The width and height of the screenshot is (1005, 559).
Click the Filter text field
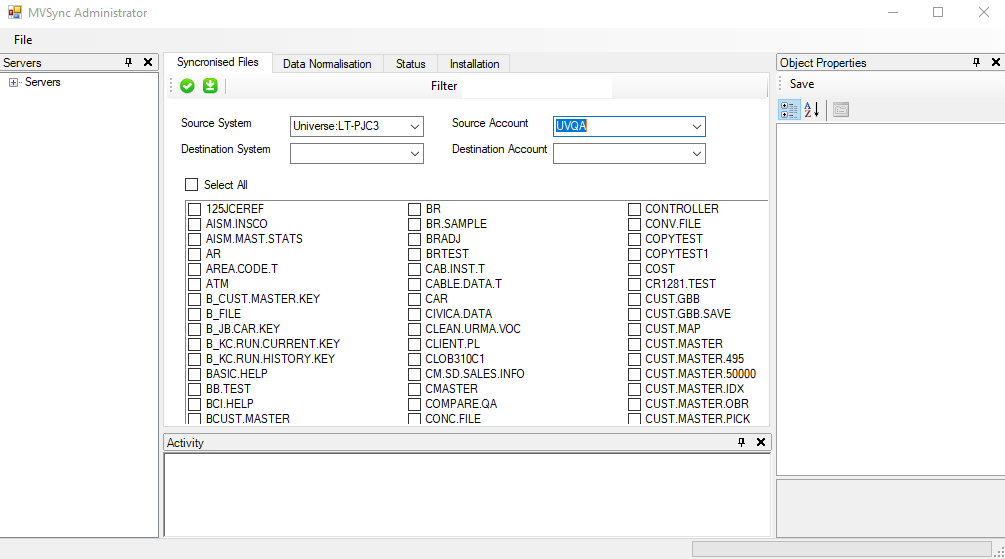(x=536, y=86)
